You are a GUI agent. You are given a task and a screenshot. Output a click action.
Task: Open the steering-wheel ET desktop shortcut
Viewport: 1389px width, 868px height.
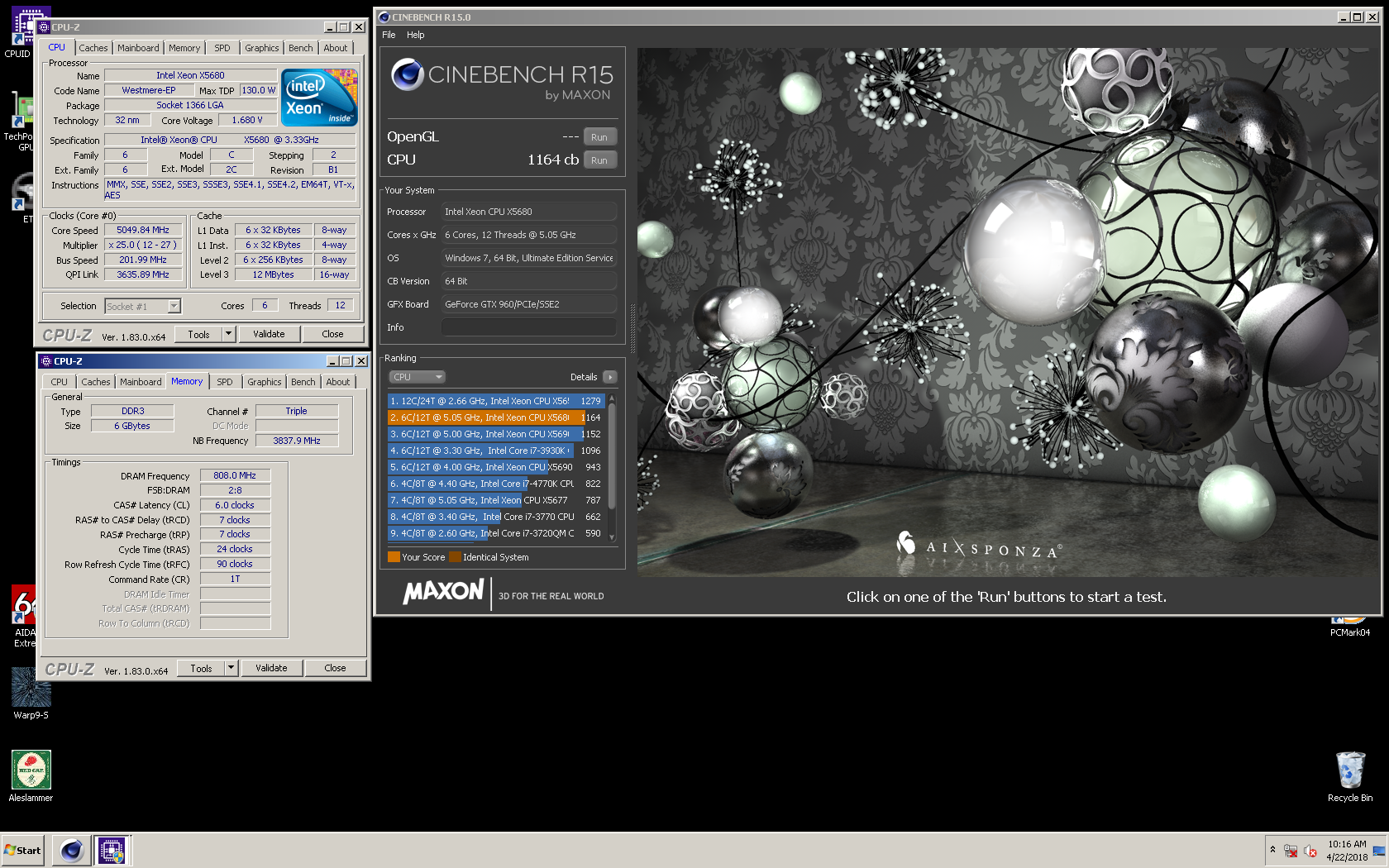21,198
